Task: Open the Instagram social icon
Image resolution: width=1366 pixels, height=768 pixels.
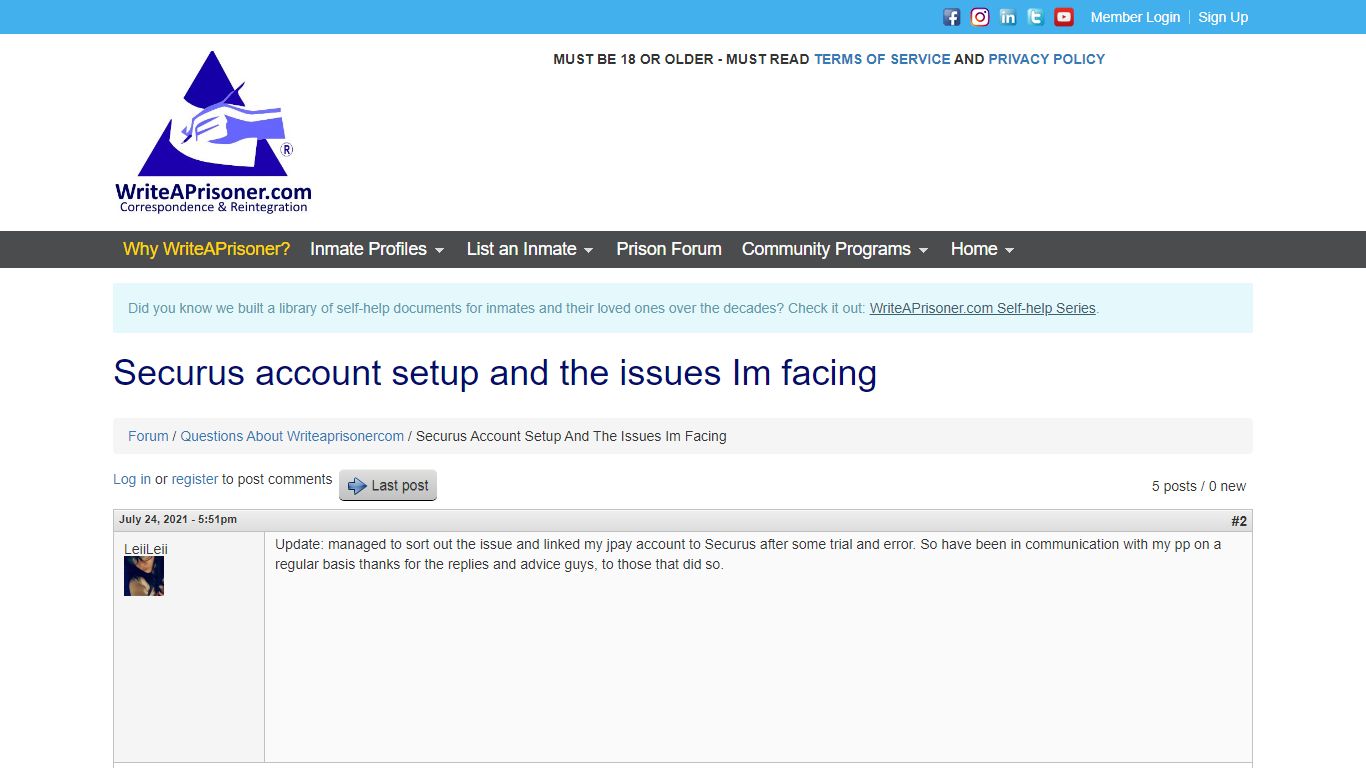Action: (x=980, y=17)
